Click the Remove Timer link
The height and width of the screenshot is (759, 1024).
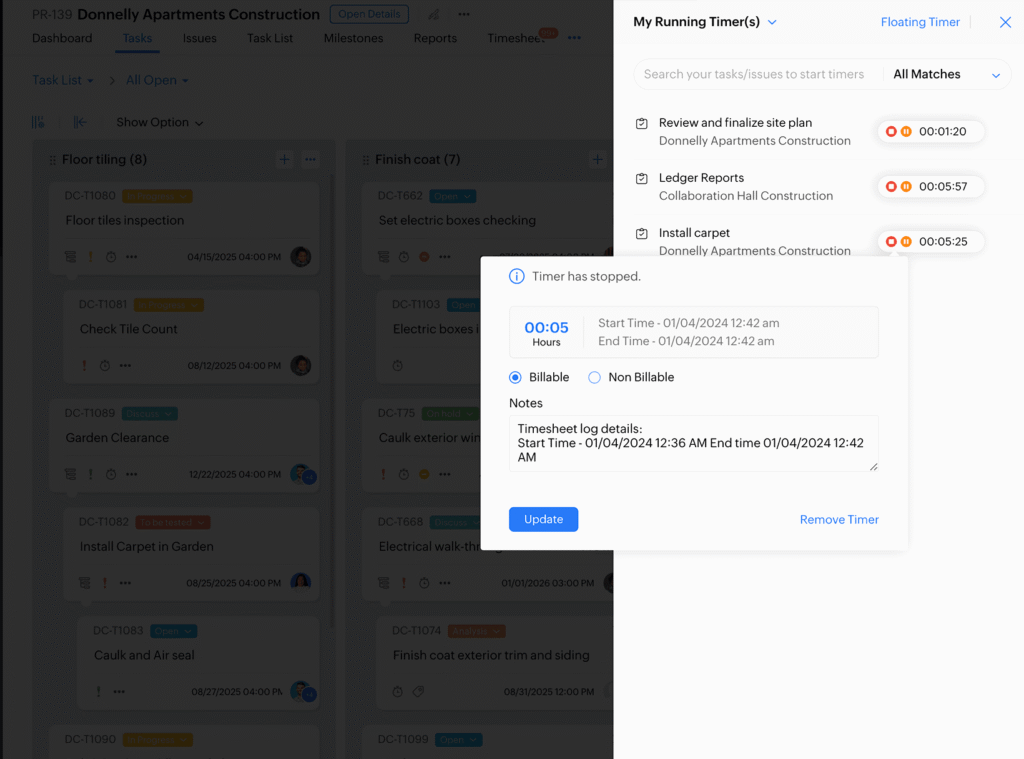pos(839,519)
